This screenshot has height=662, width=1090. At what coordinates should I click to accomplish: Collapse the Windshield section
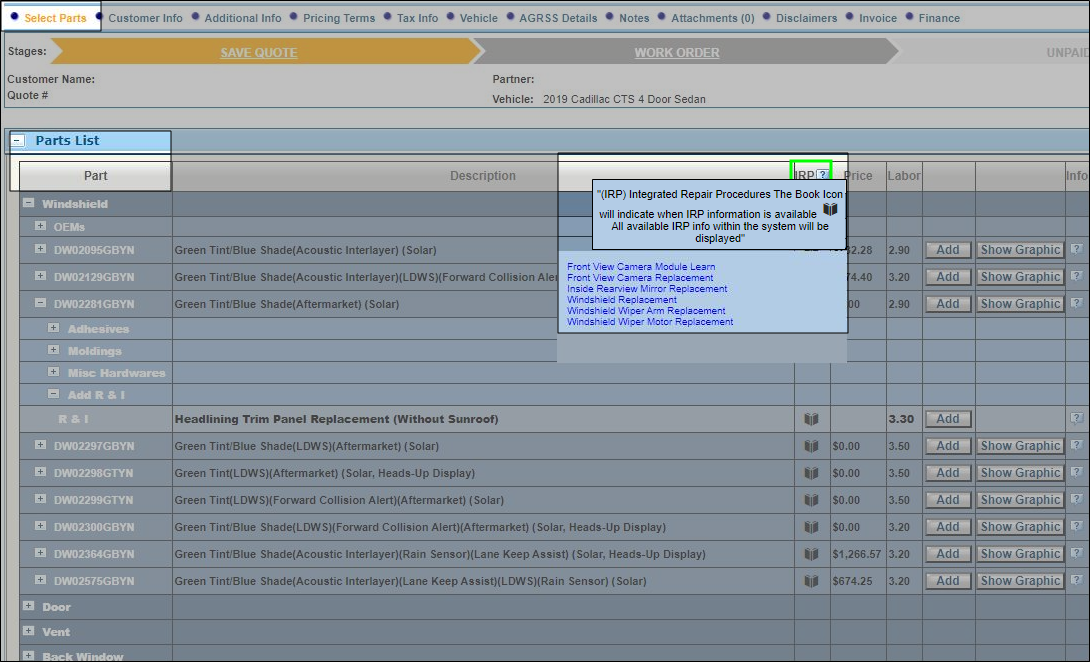(x=28, y=203)
